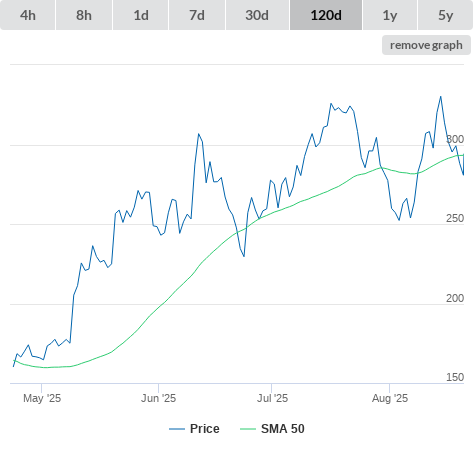Viewport: 474px width, 455px height.
Task: Click the 300 price axis value
Action: pyautogui.click(x=455, y=139)
